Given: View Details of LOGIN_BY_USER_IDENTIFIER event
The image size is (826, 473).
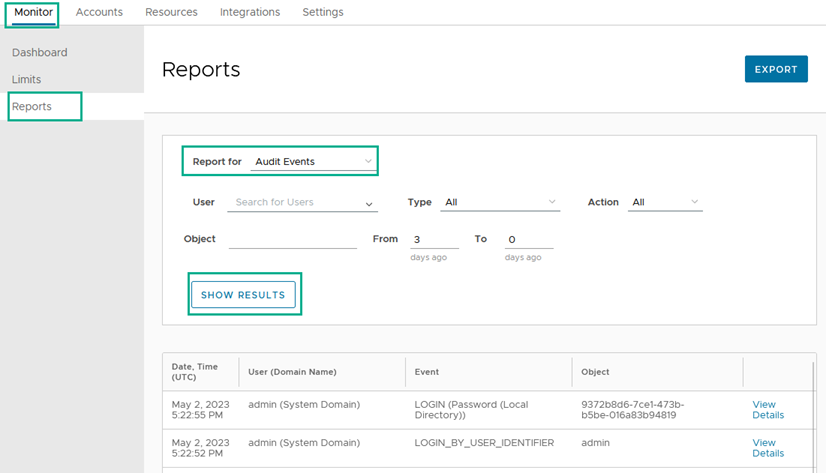Looking at the screenshot, I should pos(768,448).
